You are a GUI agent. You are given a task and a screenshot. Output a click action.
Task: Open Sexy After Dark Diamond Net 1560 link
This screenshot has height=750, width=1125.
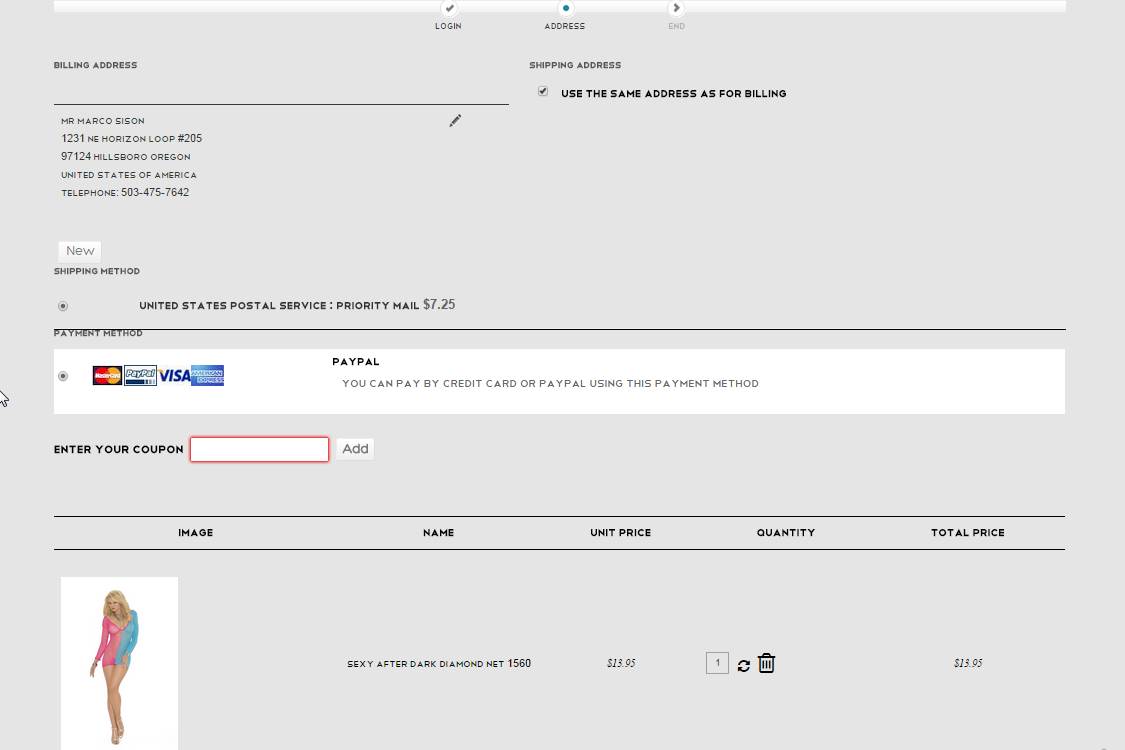point(439,663)
